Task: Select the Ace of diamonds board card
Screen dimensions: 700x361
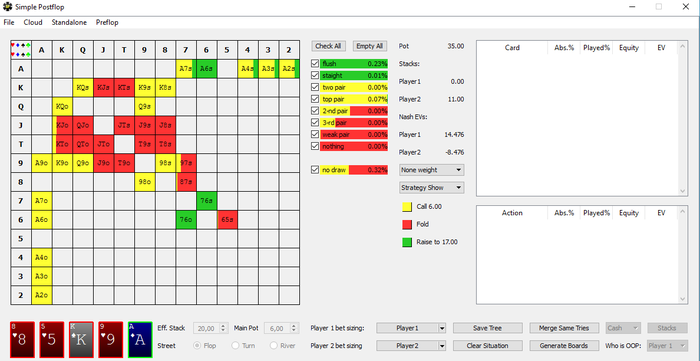Action: tap(140, 339)
